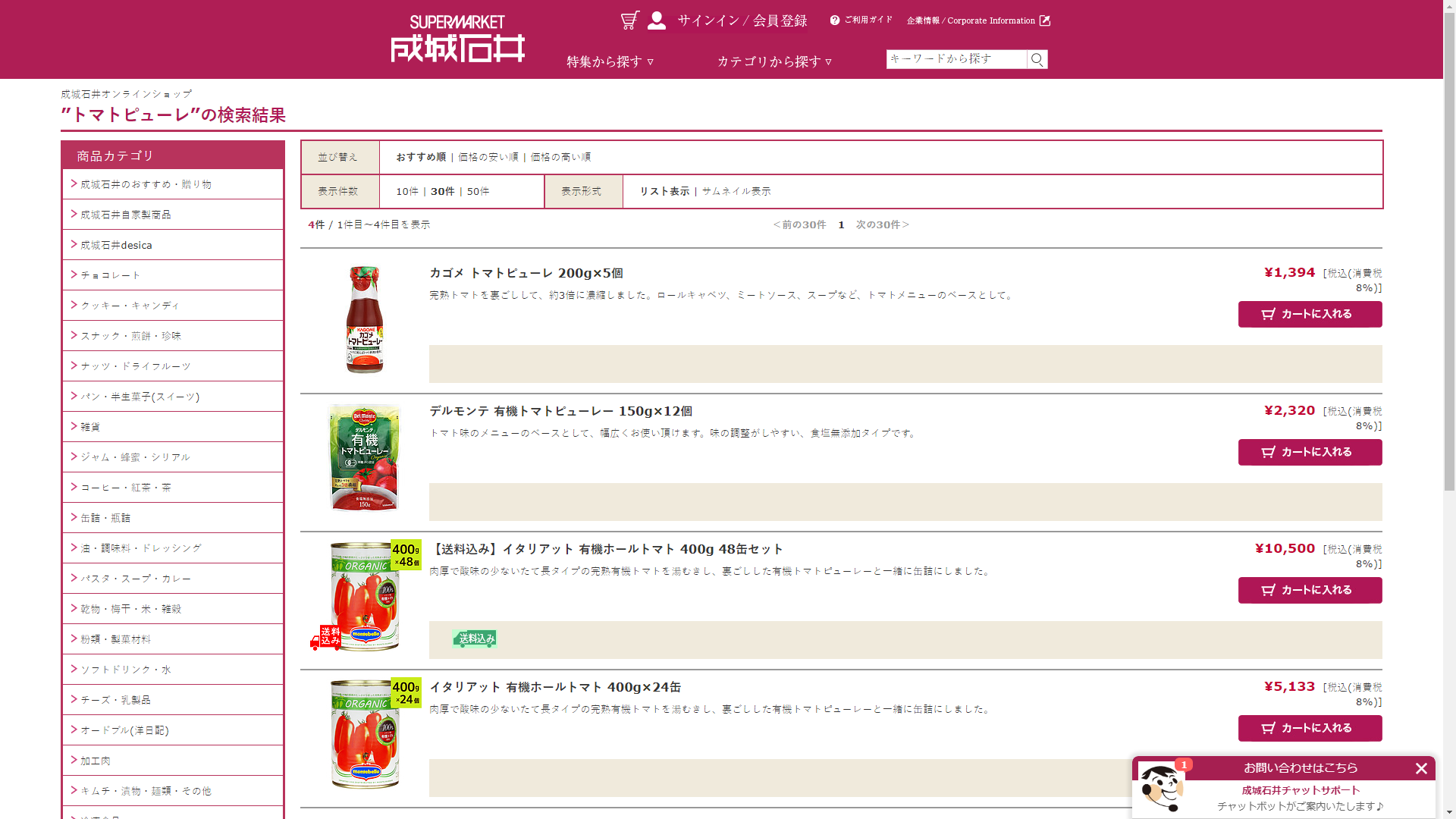Click the shopping cart icon in header
The image size is (1456, 819).
[x=629, y=20]
